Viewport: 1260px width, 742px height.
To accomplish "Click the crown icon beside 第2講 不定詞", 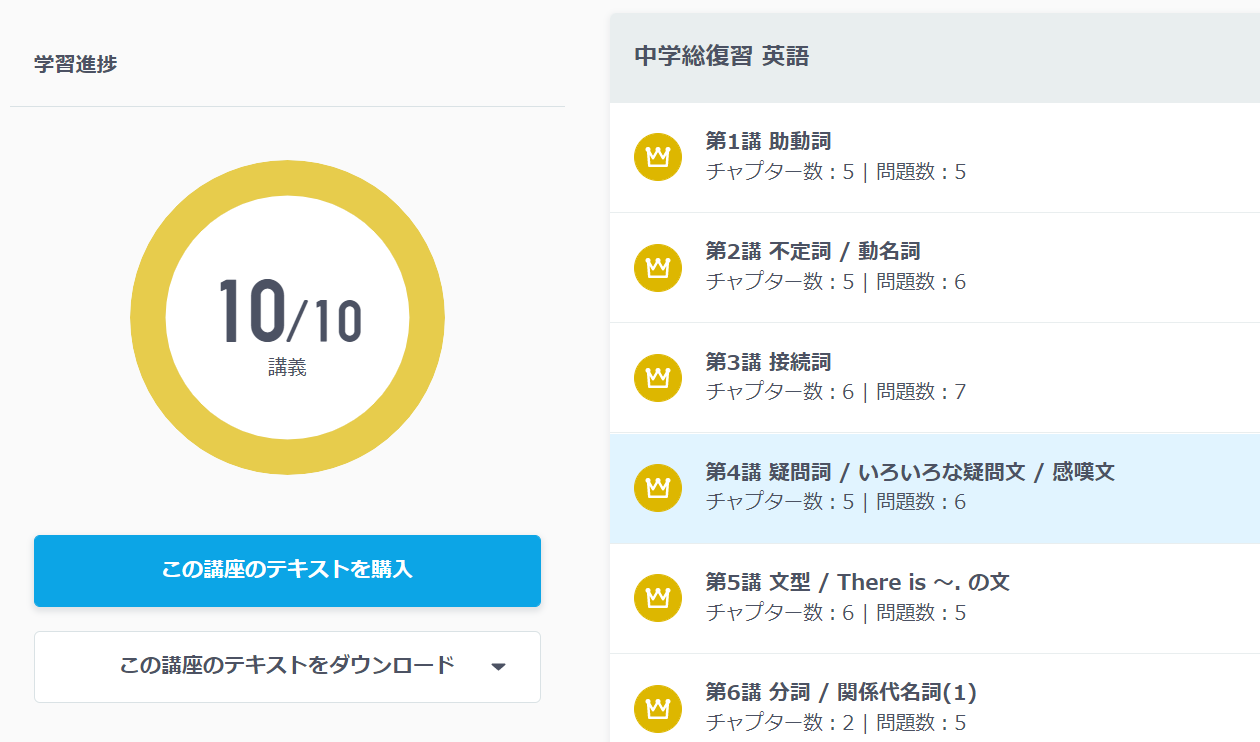I will (x=658, y=267).
